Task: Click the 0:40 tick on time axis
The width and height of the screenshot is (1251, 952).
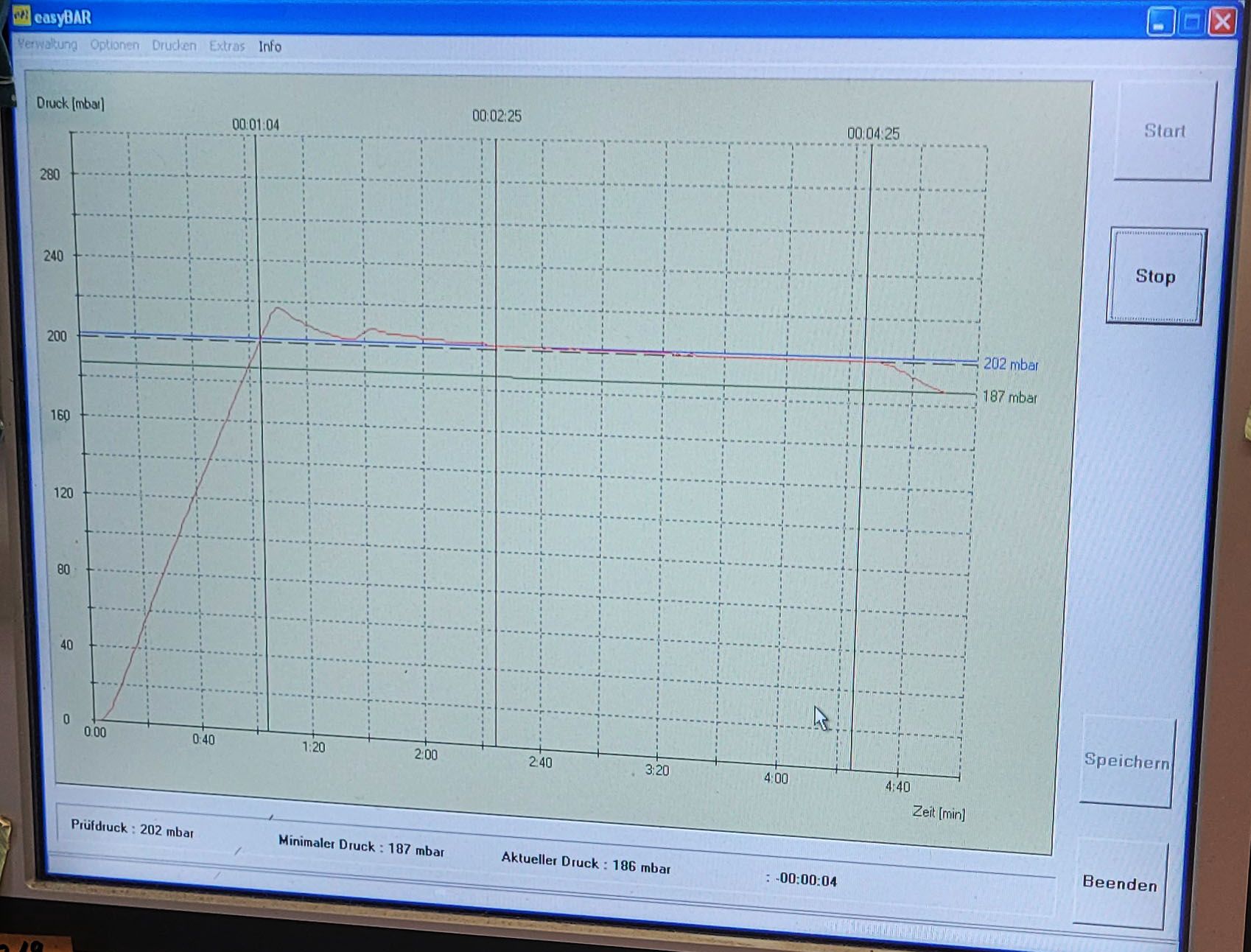Action: coord(203,739)
